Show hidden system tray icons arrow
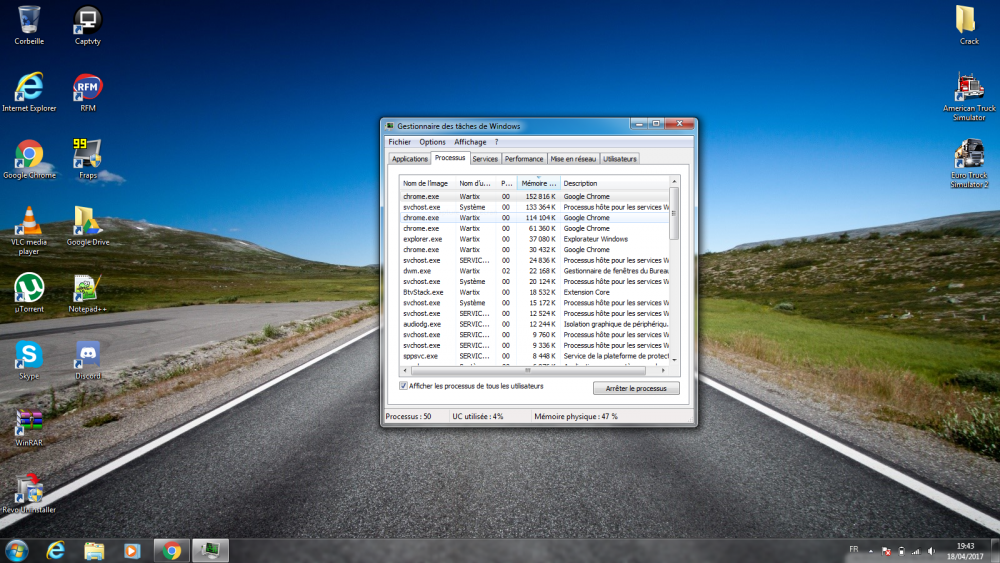Image resolution: width=1000 pixels, height=563 pixels. click(870, 551)
